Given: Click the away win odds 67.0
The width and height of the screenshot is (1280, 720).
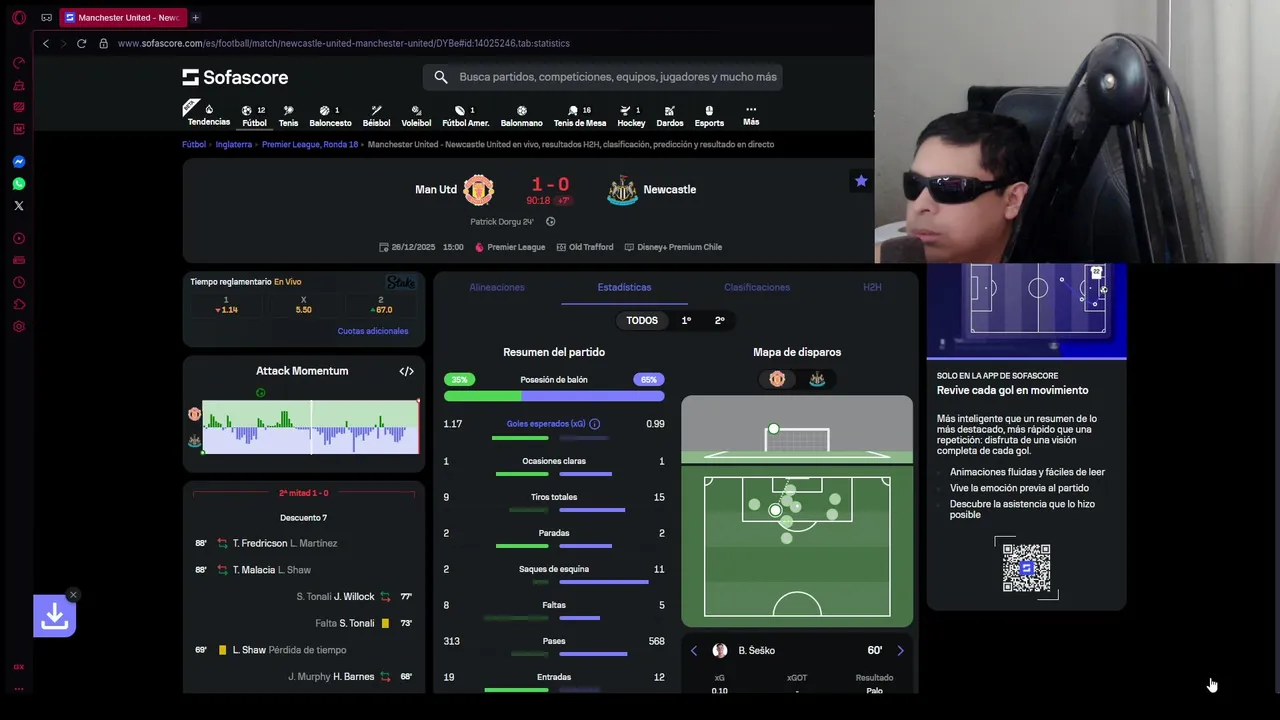Looking at the screenshot, I should click(x=381, y=305).
